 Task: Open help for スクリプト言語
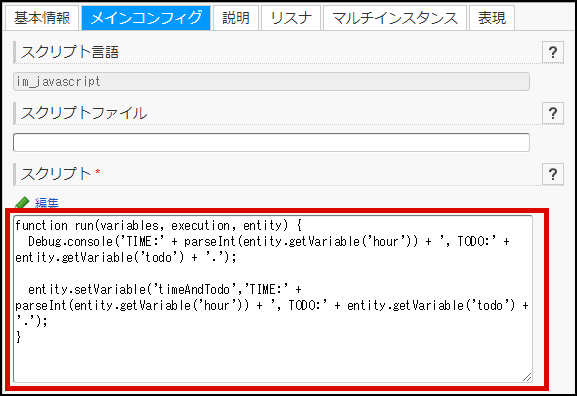click(x=552, y=52)
